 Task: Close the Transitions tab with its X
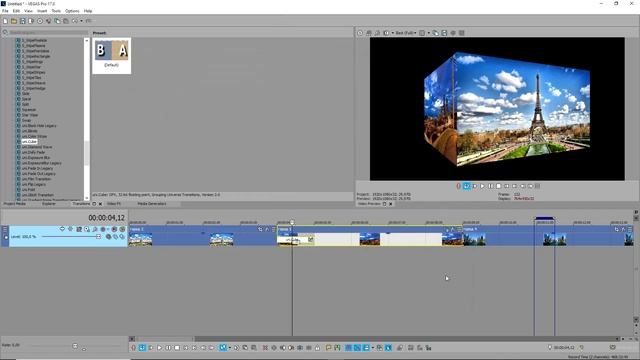point(100,204)
